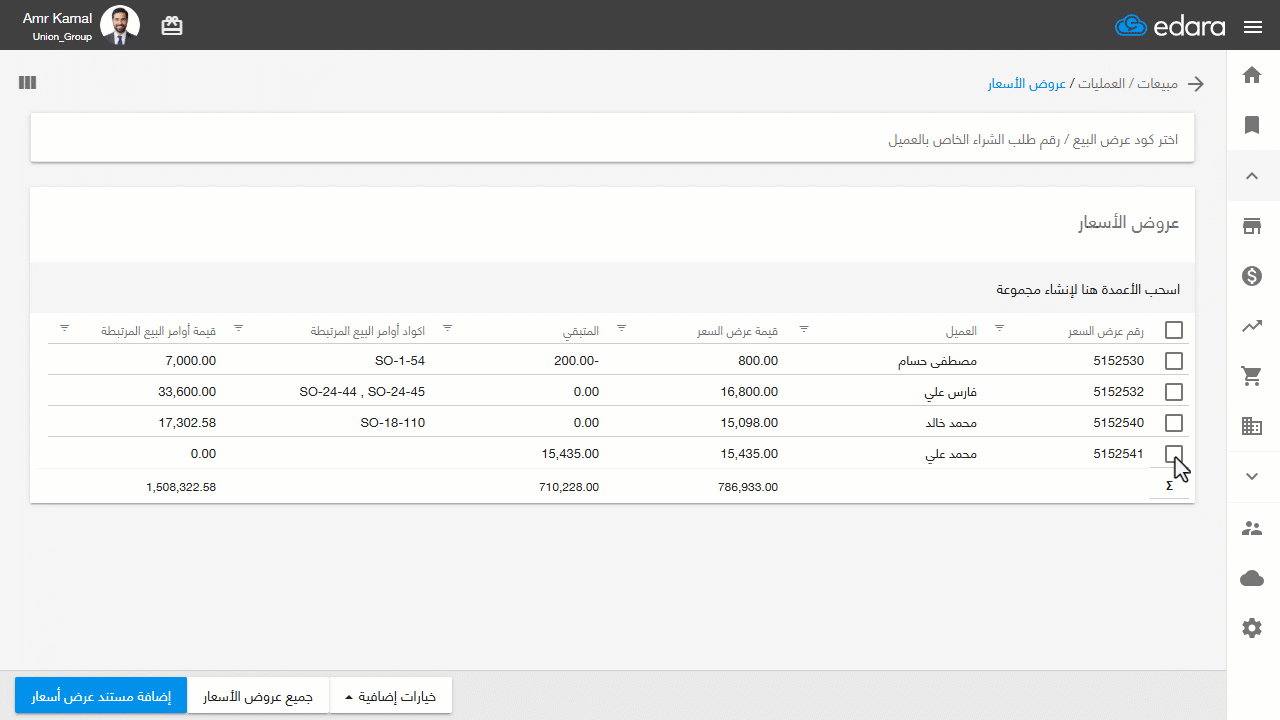Open the shopping cart icon in sidebar

coord(1252,376)
